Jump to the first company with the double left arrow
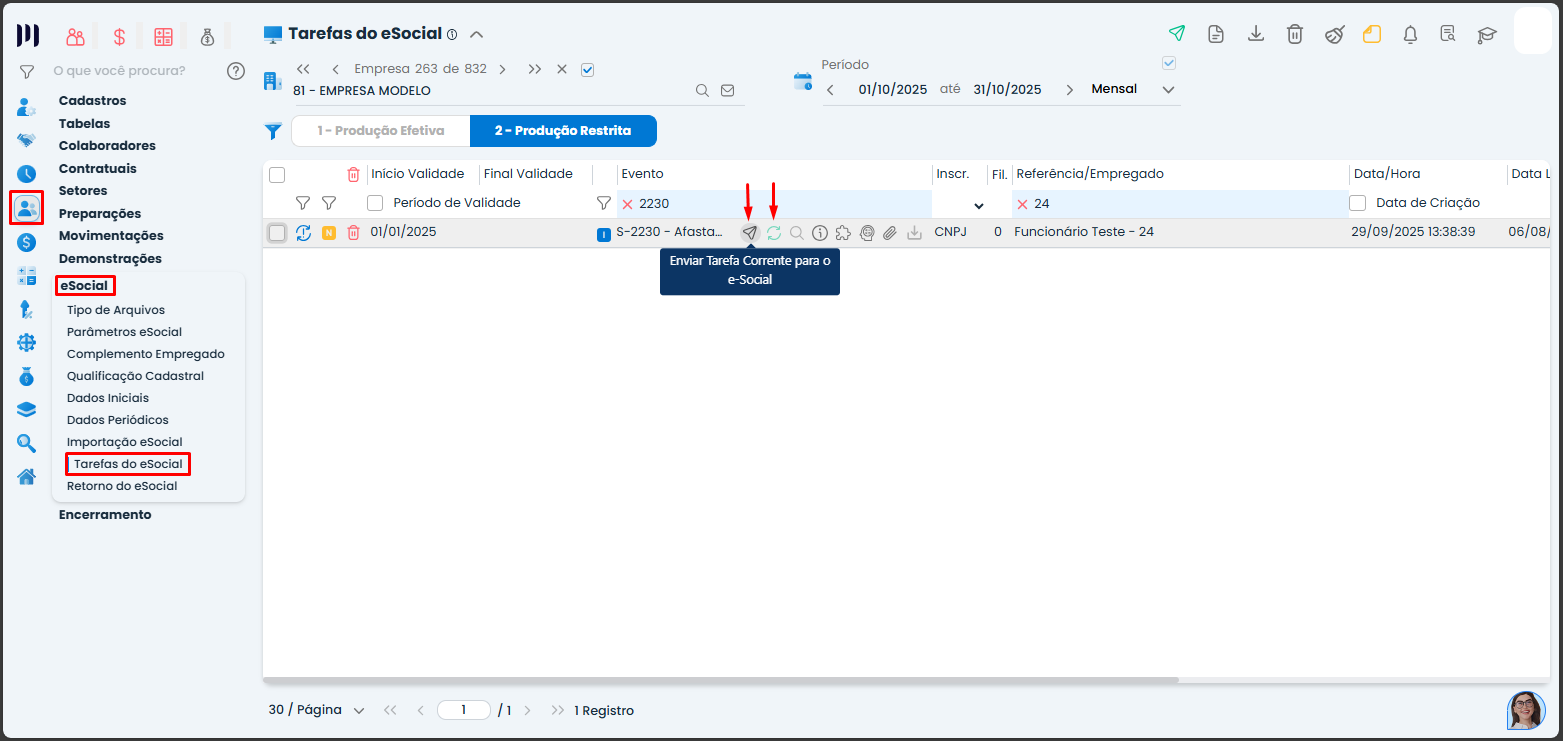The height and width of the screenshot is (741, 1563). click(303, 69)
